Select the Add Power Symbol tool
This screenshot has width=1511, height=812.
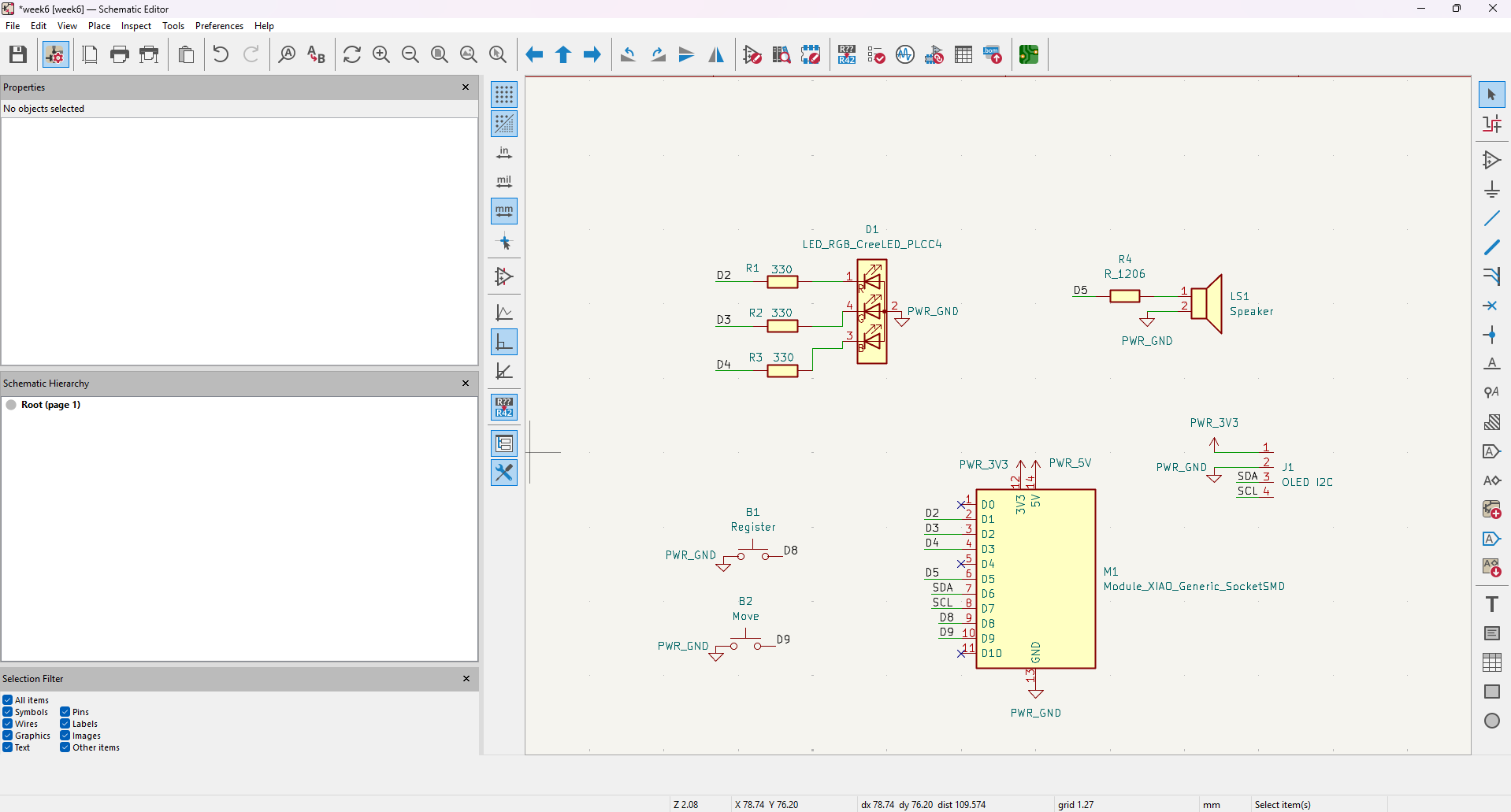click(x=1491, y=190)
